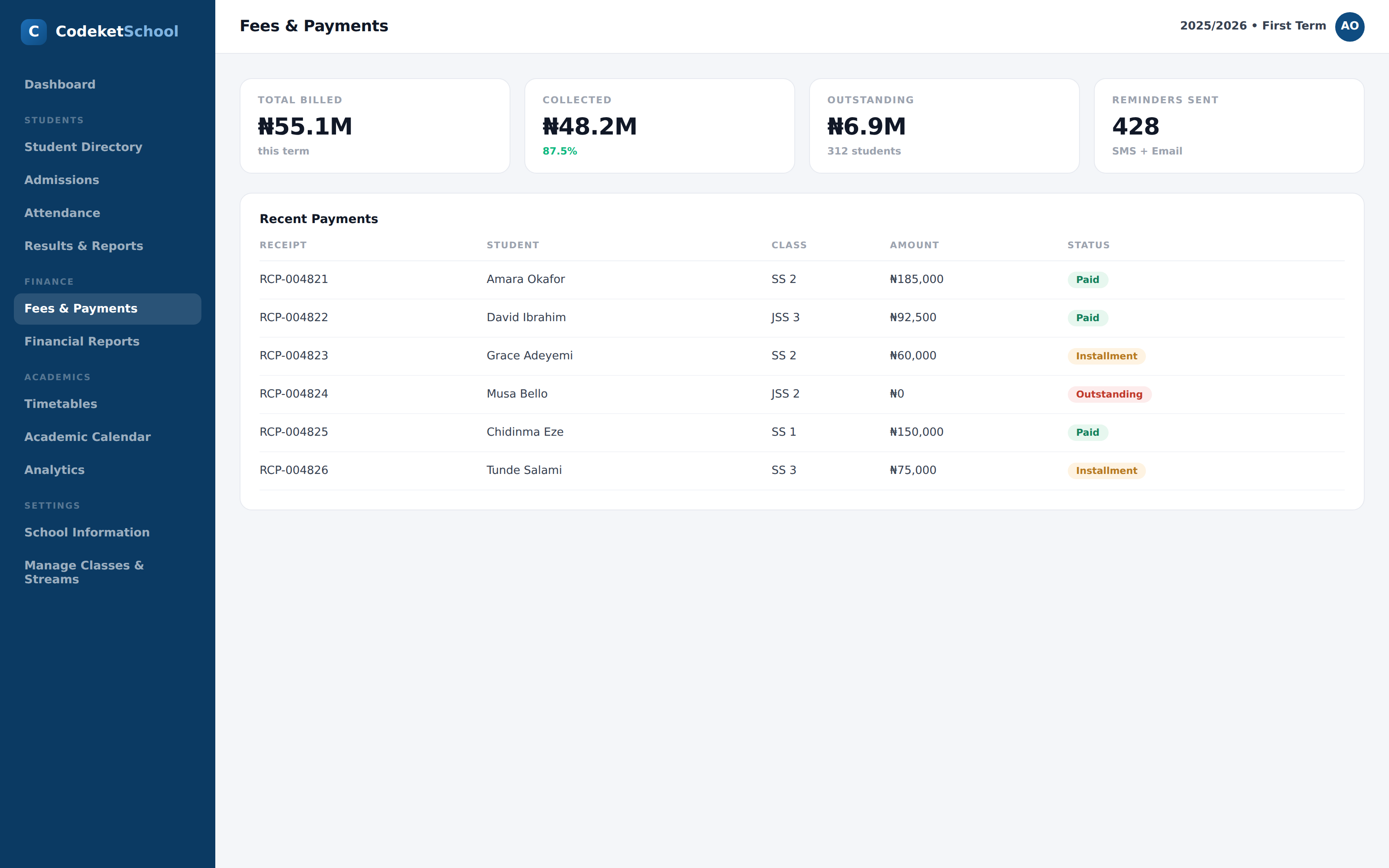1389x868 pixels.
Task: Select student Grace Adeyemi
Action: click(530, 356)
